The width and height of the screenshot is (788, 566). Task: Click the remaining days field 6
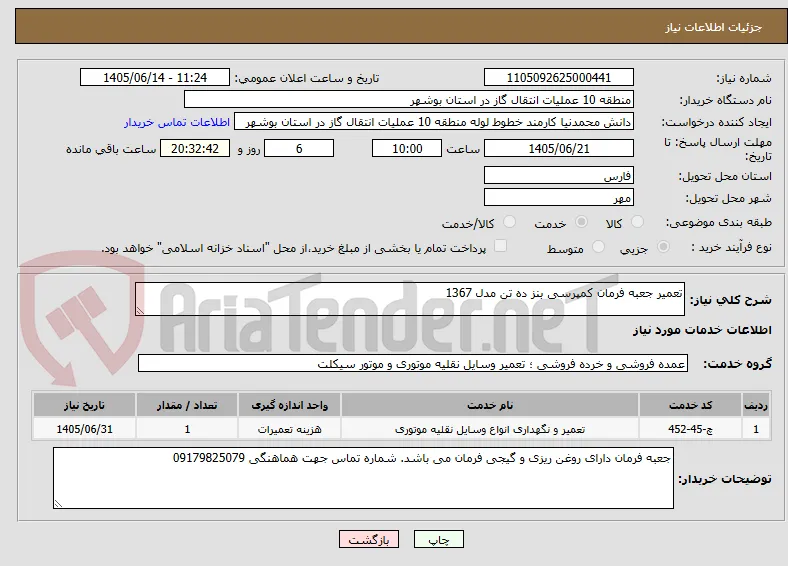click(x=299, y=149)
